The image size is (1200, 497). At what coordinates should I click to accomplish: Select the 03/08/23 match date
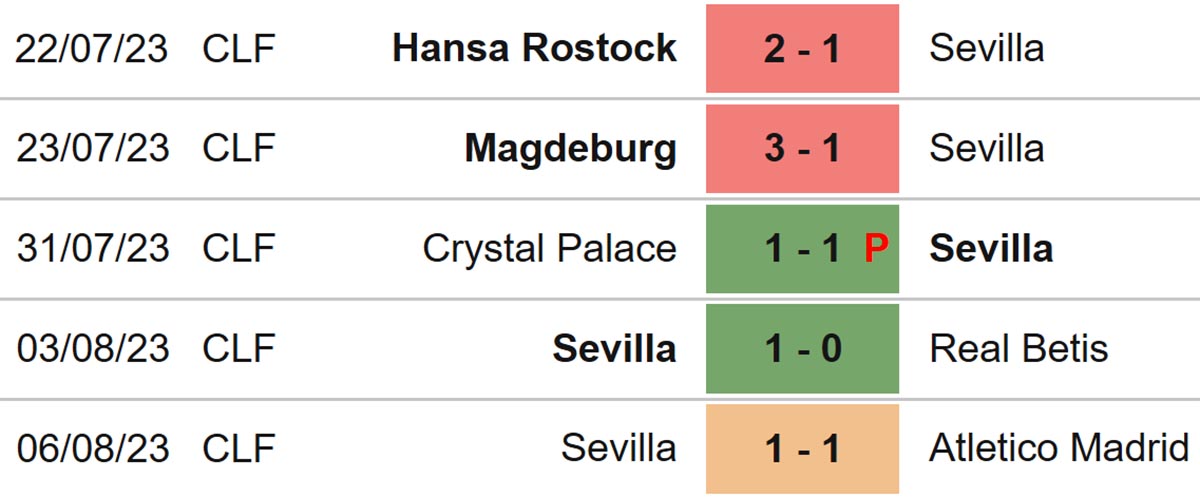(x=92, y=348)
